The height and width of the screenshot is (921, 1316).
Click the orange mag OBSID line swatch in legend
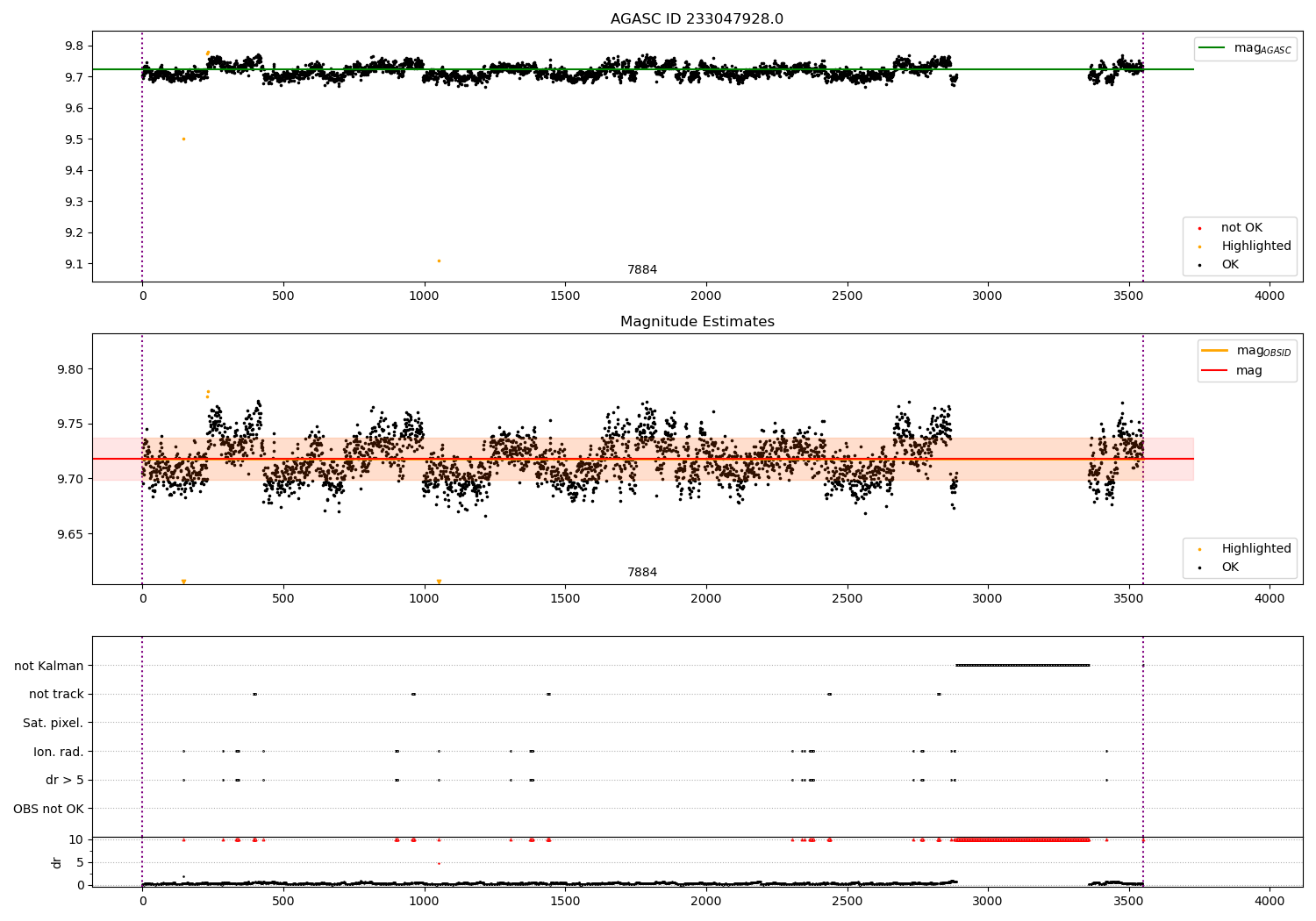coord(1215,351)
